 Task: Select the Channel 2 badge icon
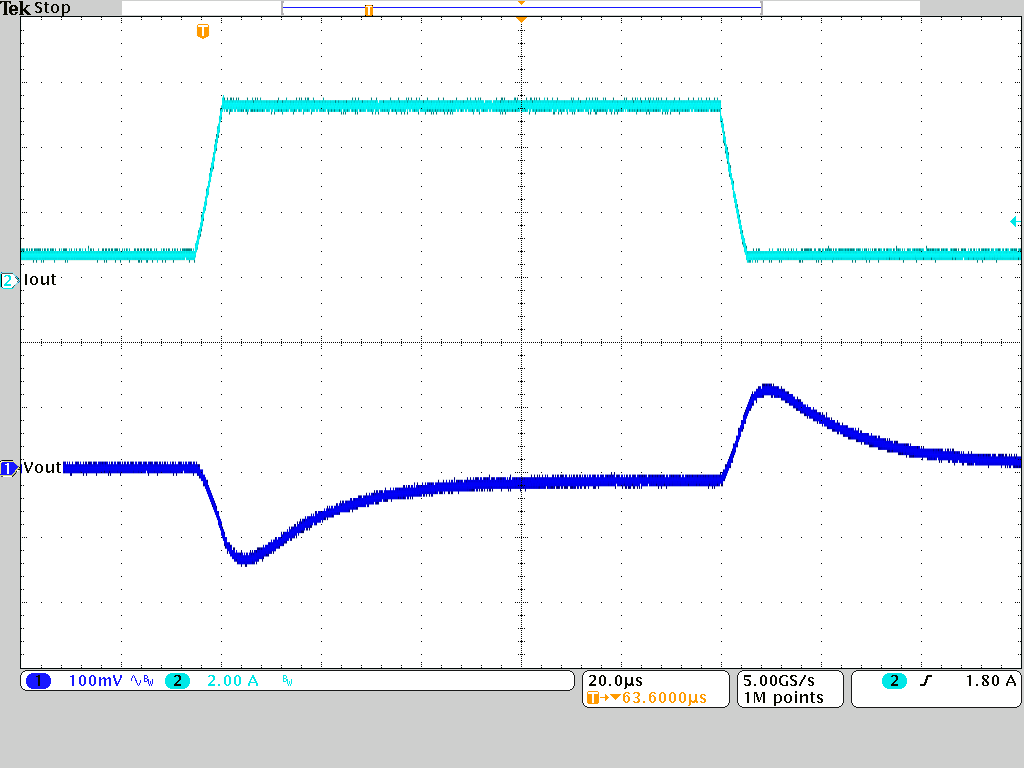(178, 680)
